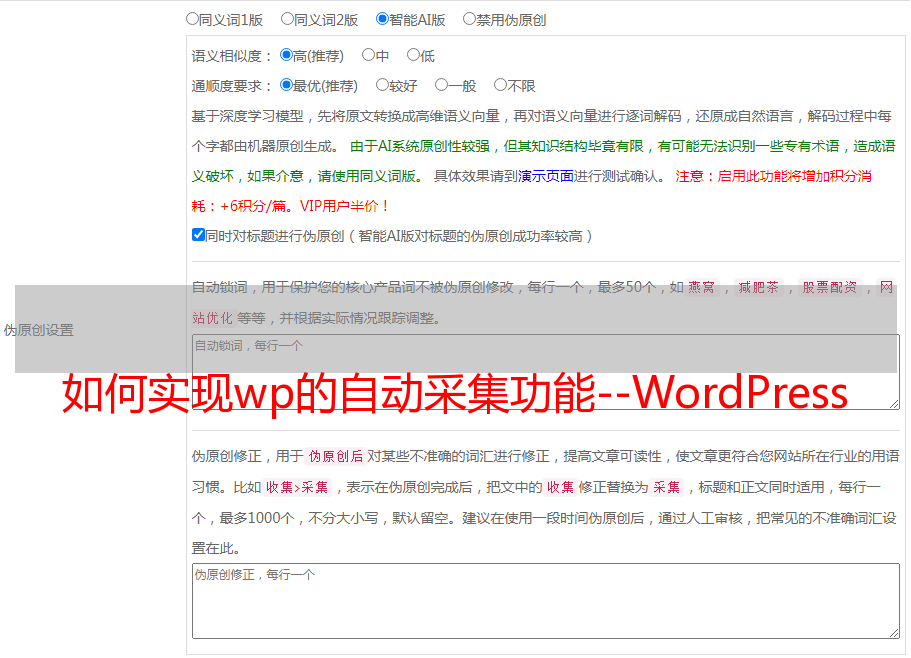Set 语义相似度 to 中
Screen dimensions: 911x658
368,55
